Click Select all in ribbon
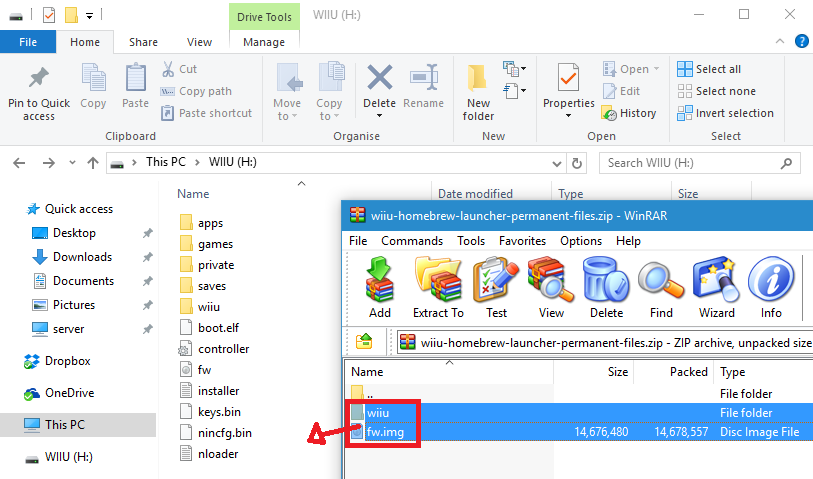This screenshot has width=813, height=479. [x=709, y=69]
